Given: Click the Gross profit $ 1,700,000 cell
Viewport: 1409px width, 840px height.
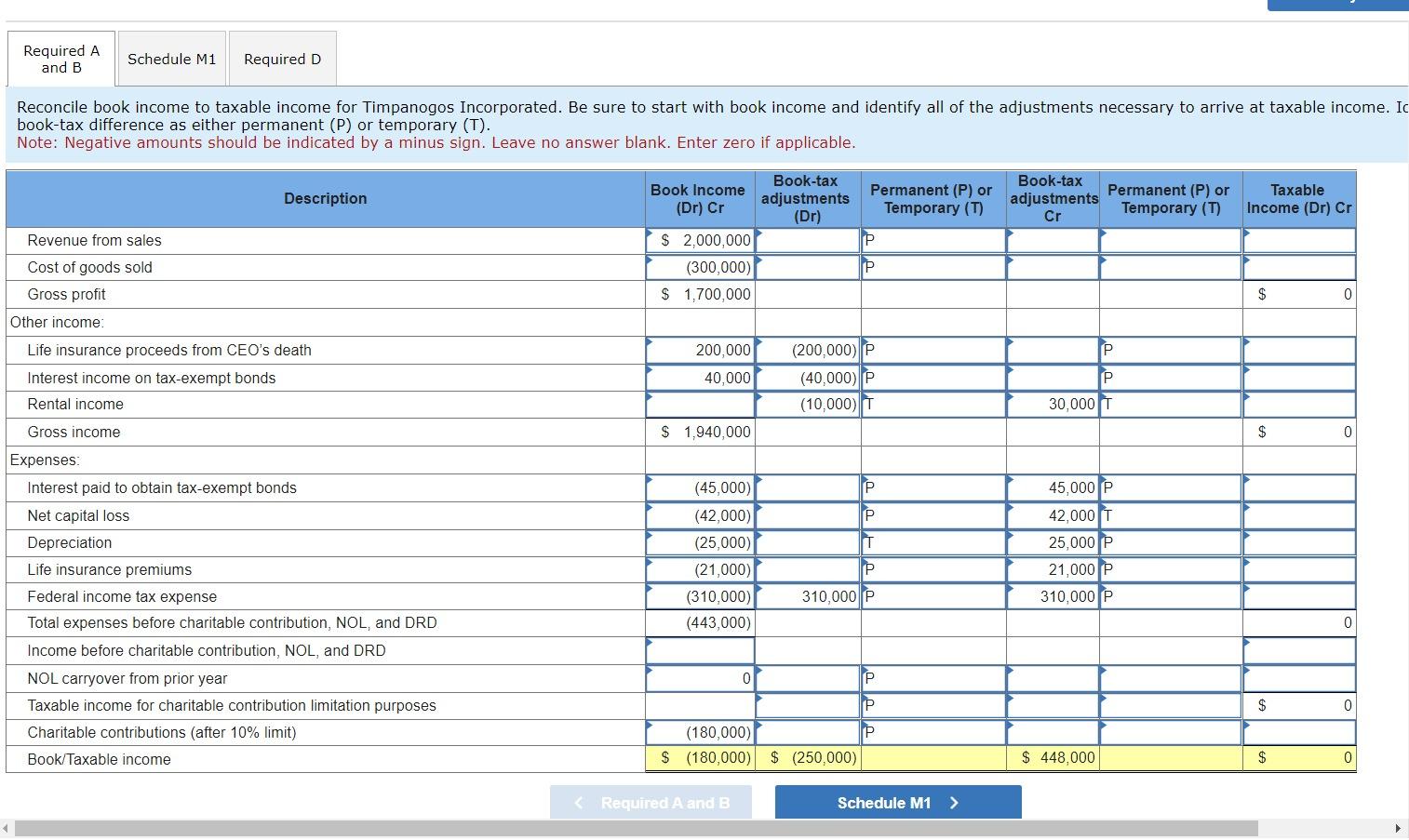Looking at the screenshot, I should (700, 294).
